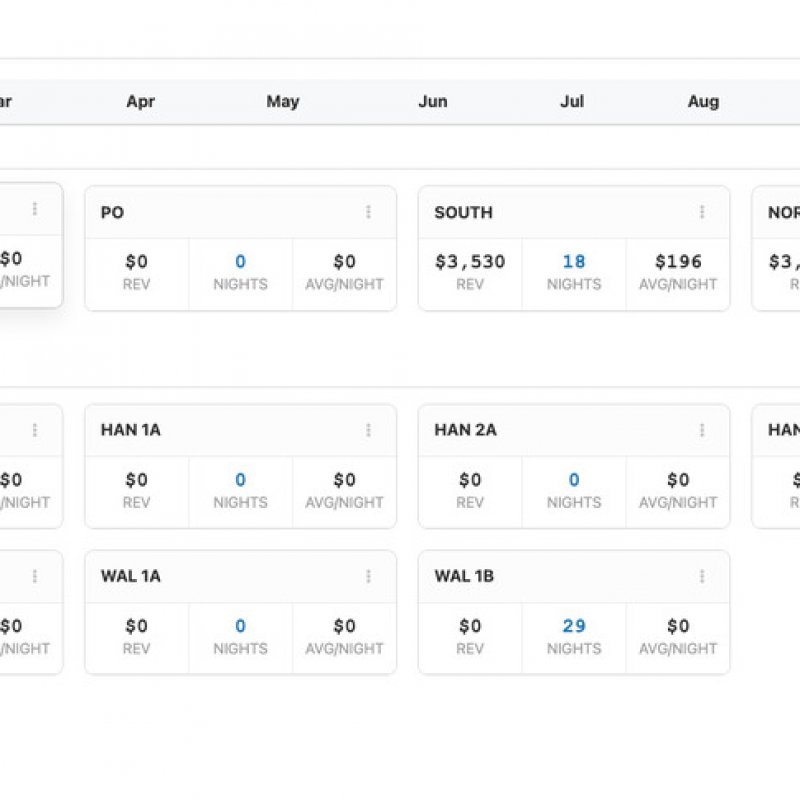Switch to the May month
Image resolution: width=800 pixels, height=800 pixels.
(283, 102)
